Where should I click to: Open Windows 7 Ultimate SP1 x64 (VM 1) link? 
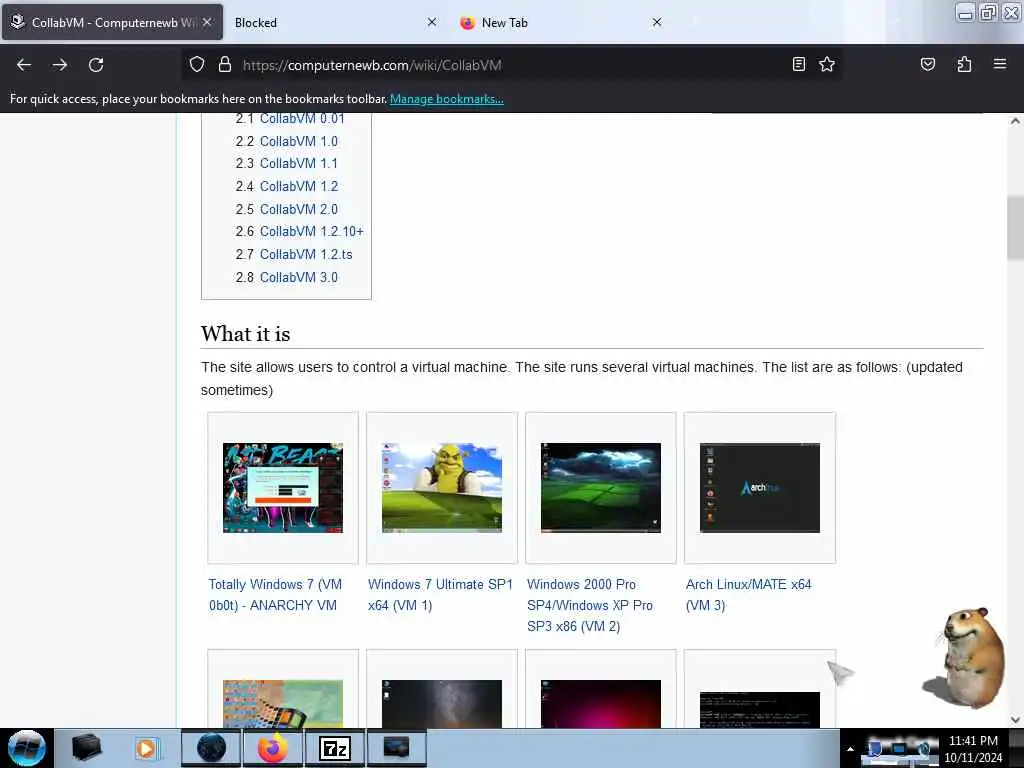tap(440, 595)
